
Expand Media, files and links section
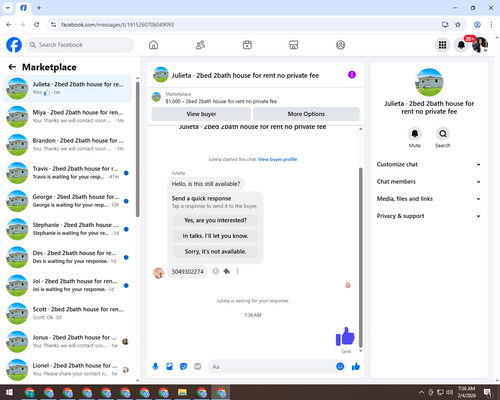coord(429,199)
